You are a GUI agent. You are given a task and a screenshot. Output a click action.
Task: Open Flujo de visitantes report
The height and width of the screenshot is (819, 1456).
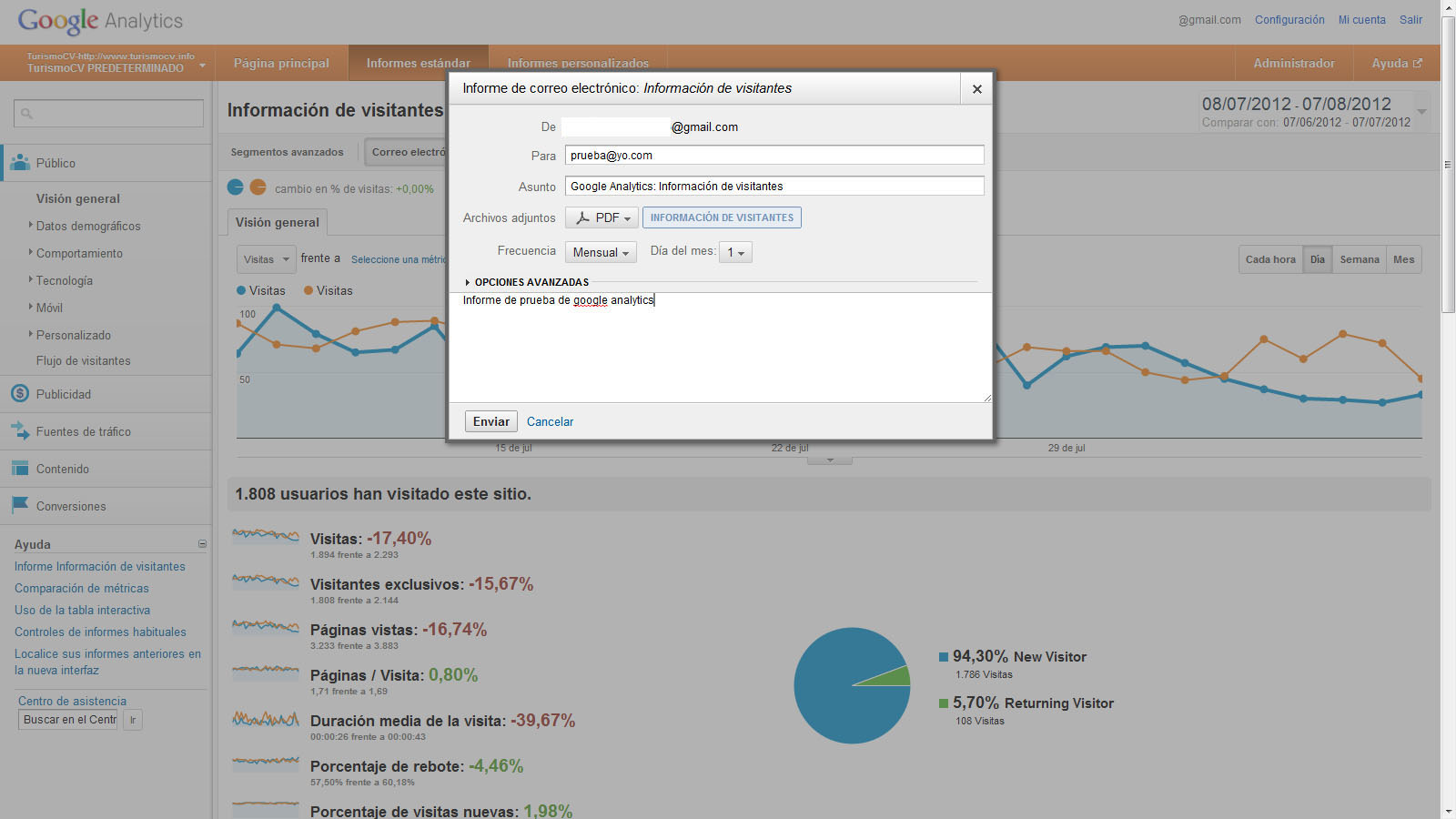coord(84,360)
